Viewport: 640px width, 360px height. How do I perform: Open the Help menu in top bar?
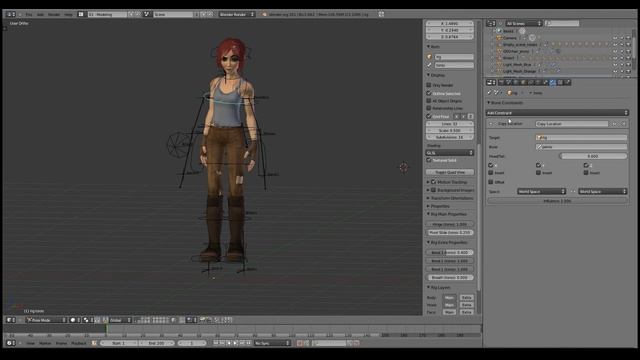(x=68, y=14)
